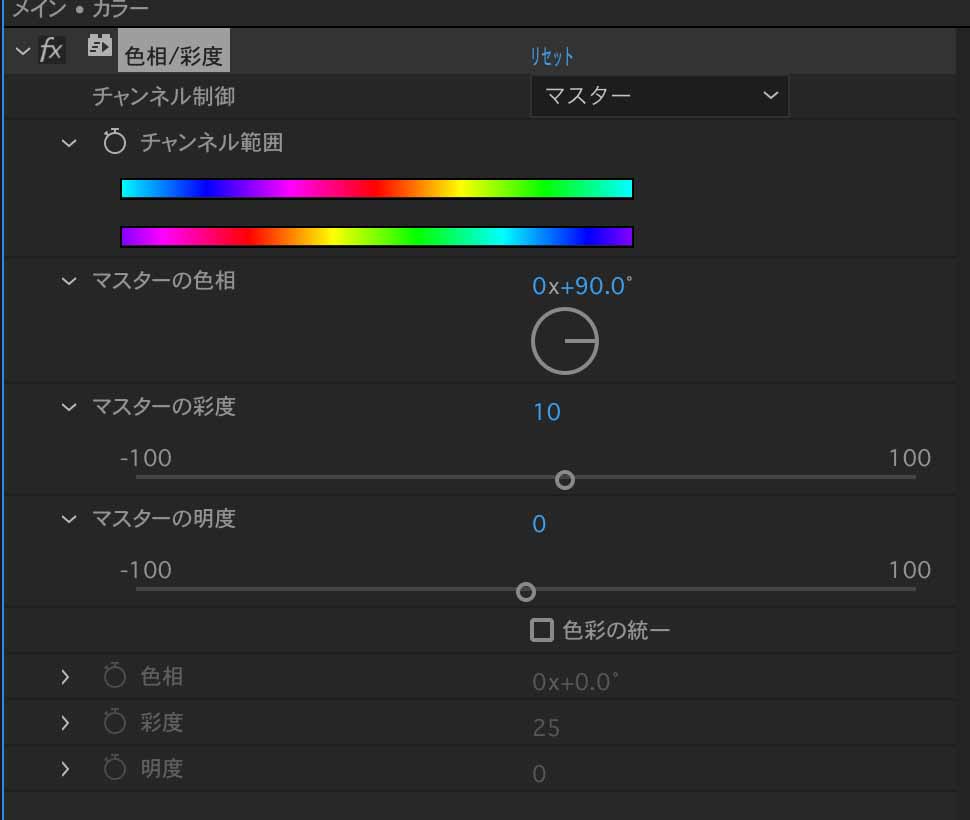Open the チャンネル制御 マスター dropdown
Image resolution: width=970 pixels, height=820 pixels.
pyautogui.click(x=659, y=96)
